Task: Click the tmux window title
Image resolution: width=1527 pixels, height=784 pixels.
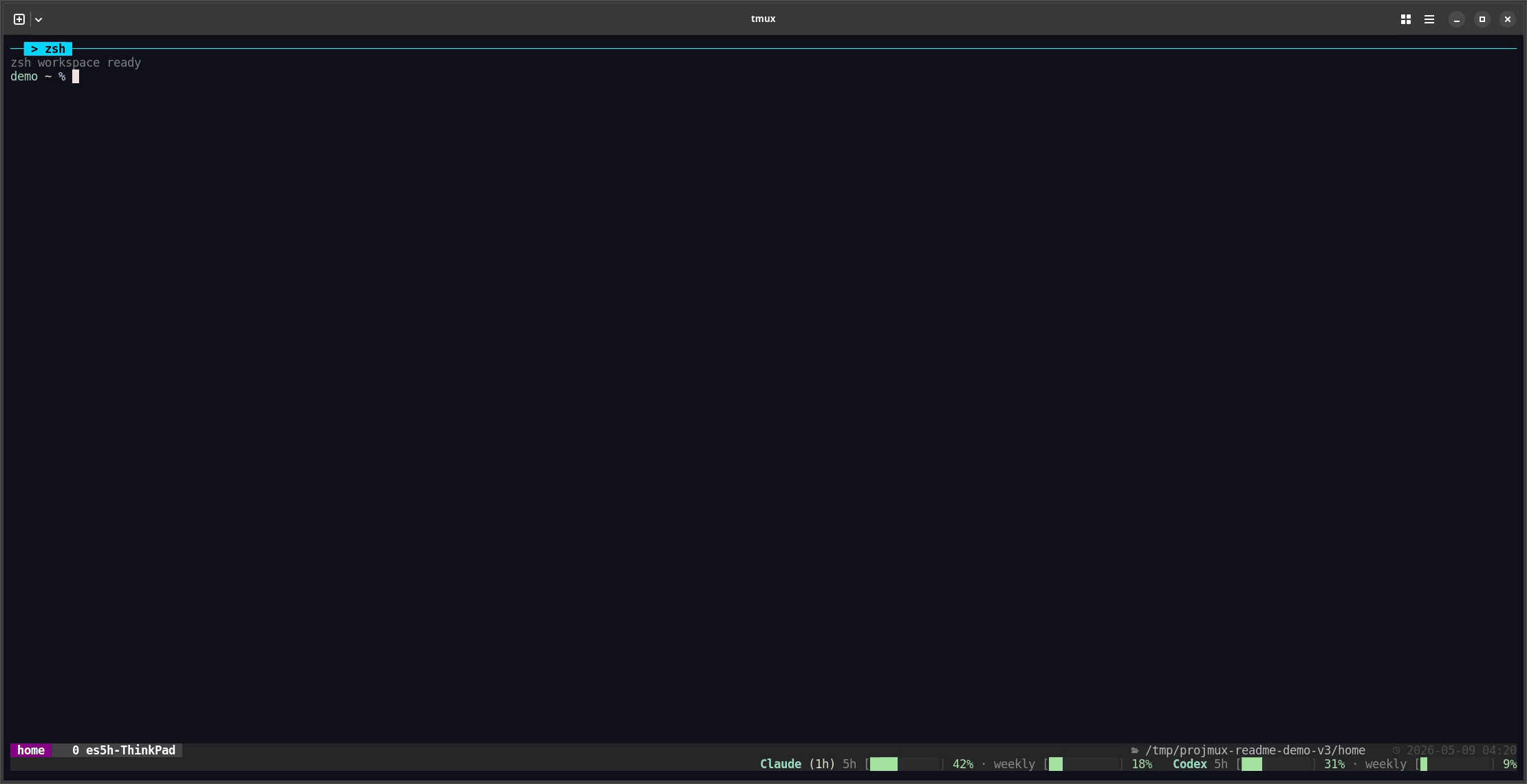Action: (763, 19)
